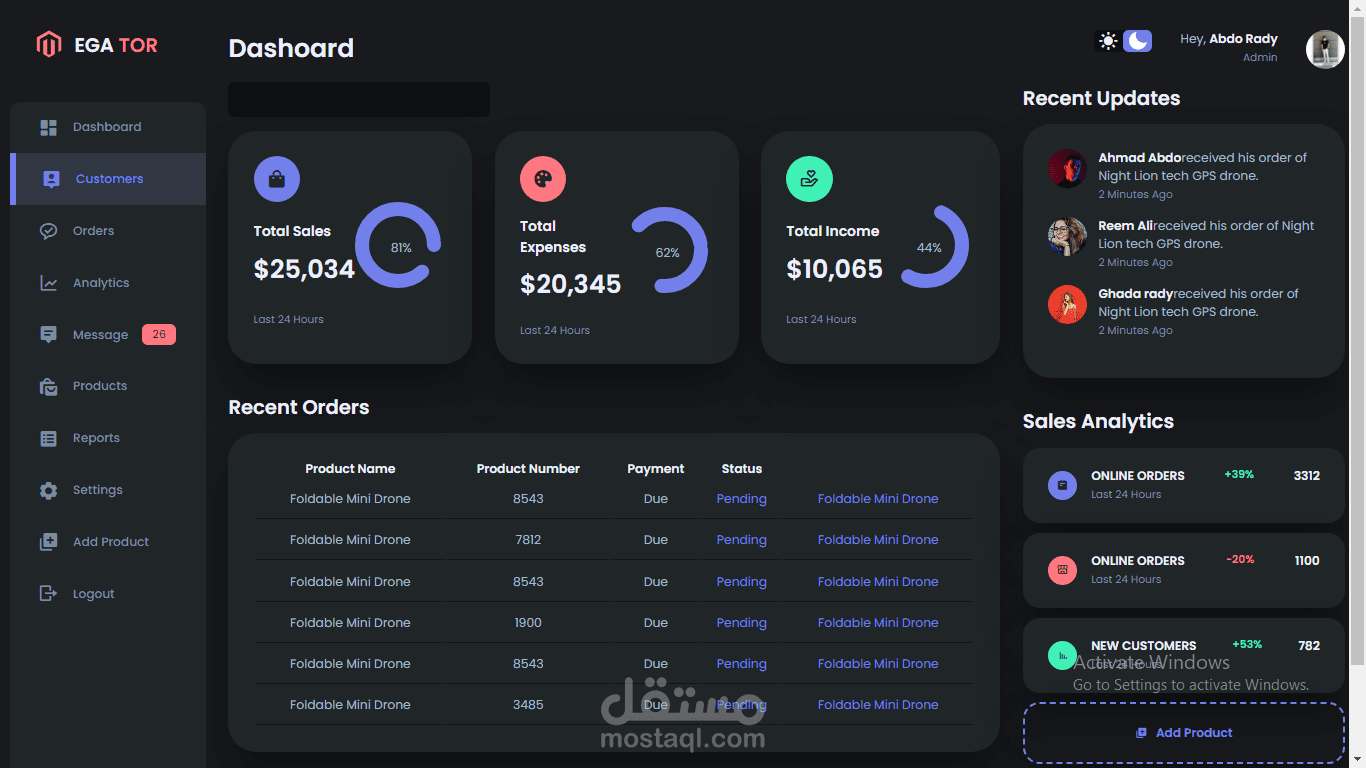Click the Orders checkmark bubble icon
The height and width of the screenshot is (768, 1366).
(48, 231)
